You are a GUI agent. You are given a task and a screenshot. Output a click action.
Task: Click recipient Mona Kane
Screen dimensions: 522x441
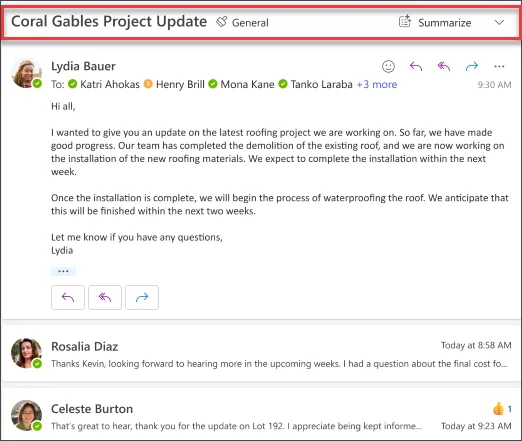click(247, 84)
